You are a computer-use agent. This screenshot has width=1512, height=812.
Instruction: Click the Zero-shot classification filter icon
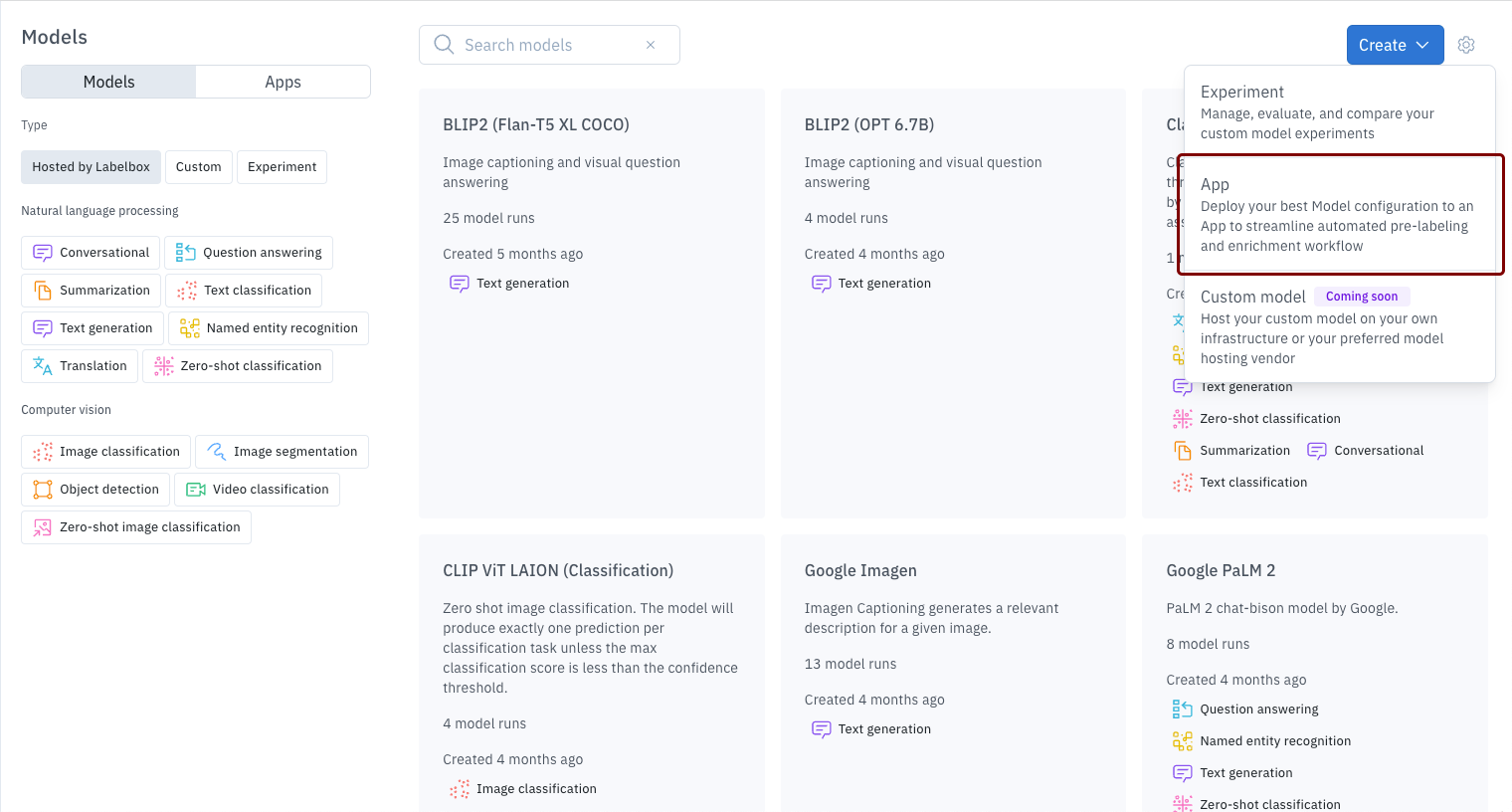(x=164, y=366)
